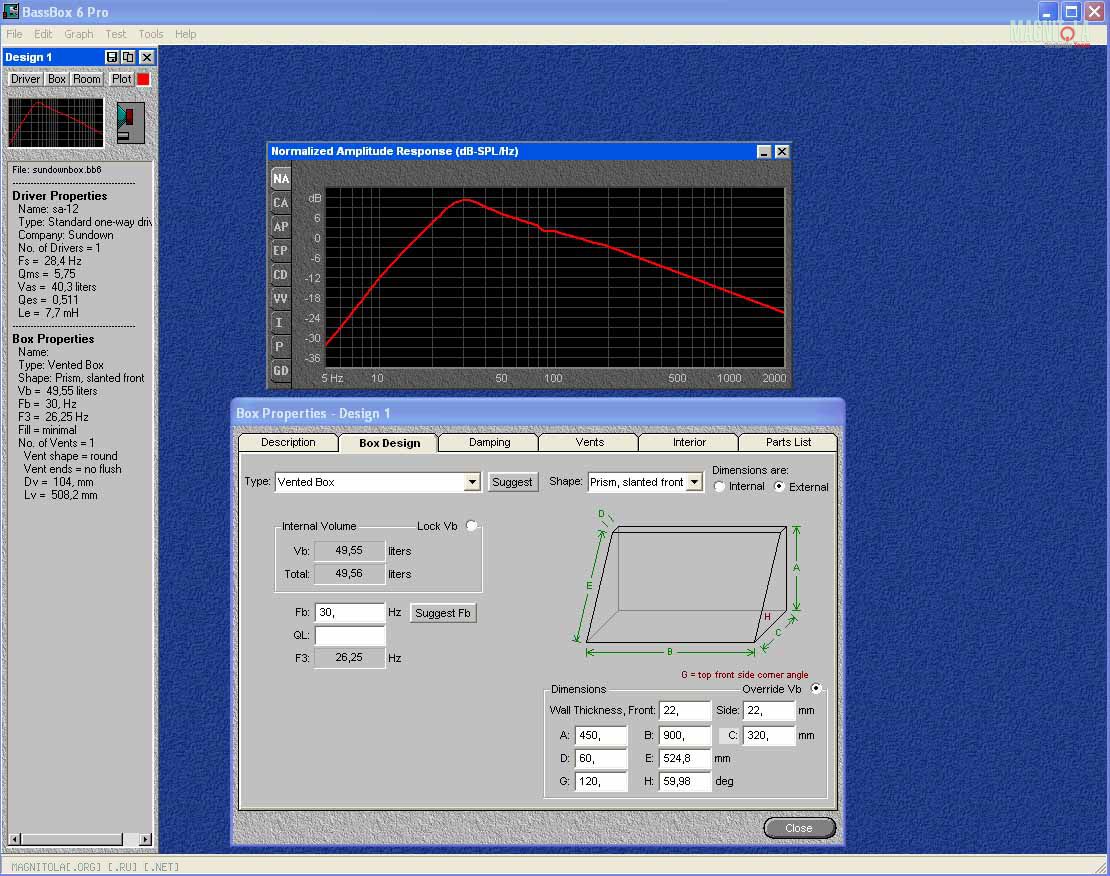This screenshot has height=876, width=1110.
Task: Click the angle G input field
Action: coord(601,782)
